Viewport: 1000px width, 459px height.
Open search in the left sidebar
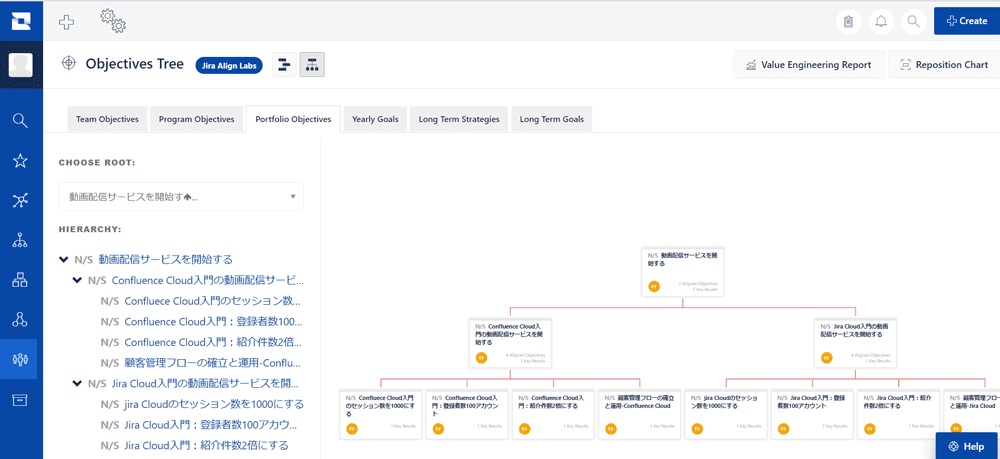tap(20, 120)
